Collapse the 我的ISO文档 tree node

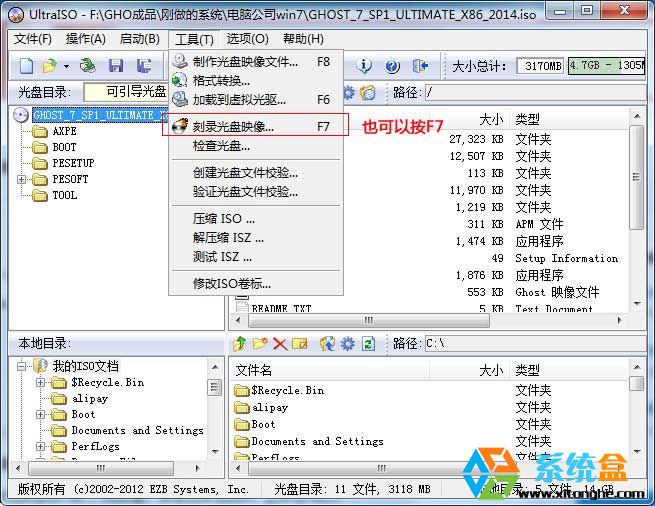[22, 366]
